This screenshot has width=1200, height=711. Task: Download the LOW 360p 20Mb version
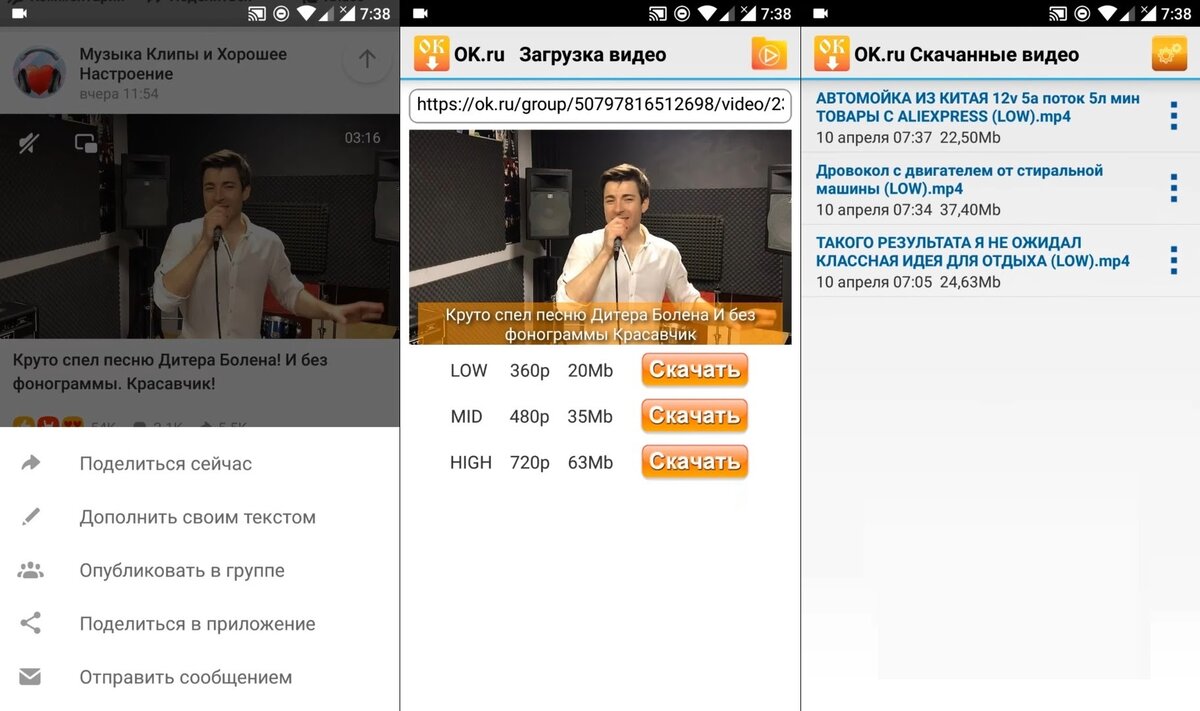coord(695,370)
